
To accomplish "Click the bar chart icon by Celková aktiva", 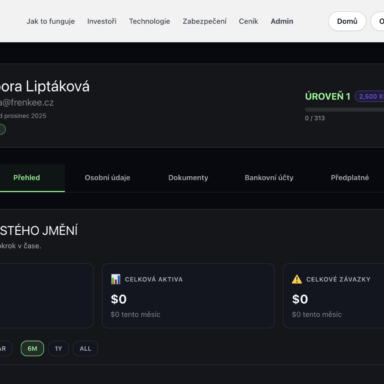I will [115, 279].
